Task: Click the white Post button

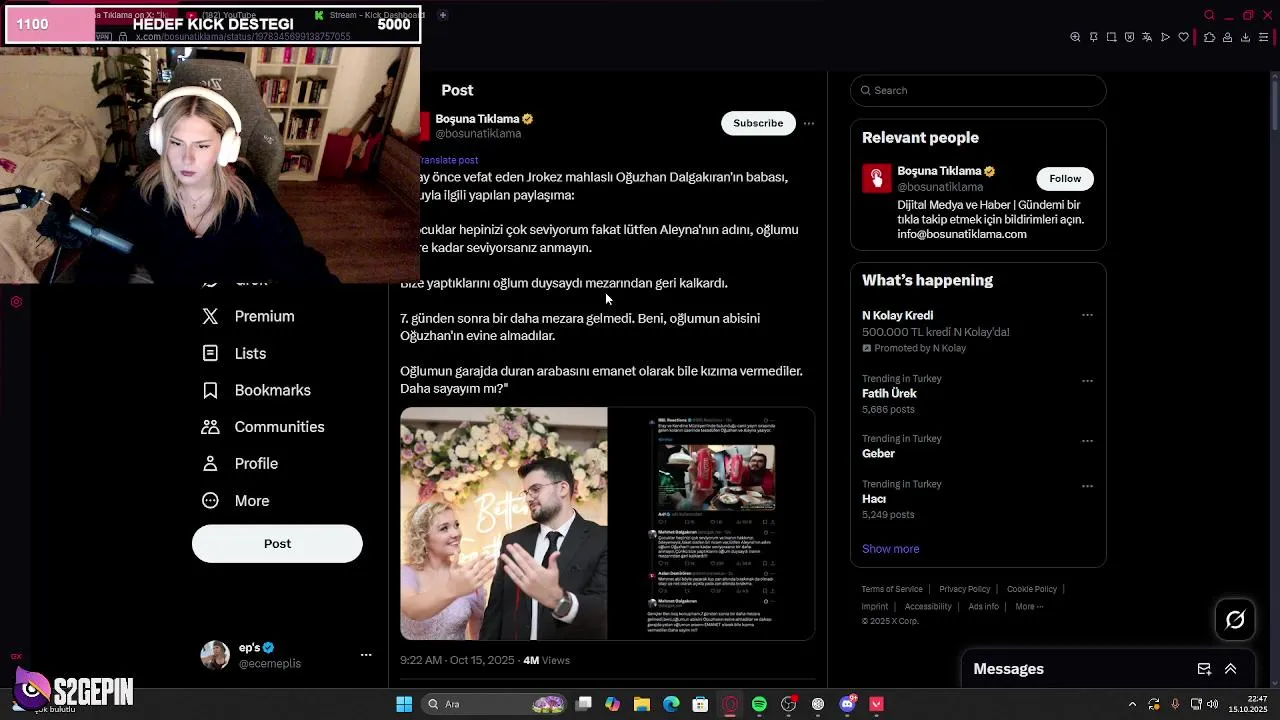Action: point(277,543)
